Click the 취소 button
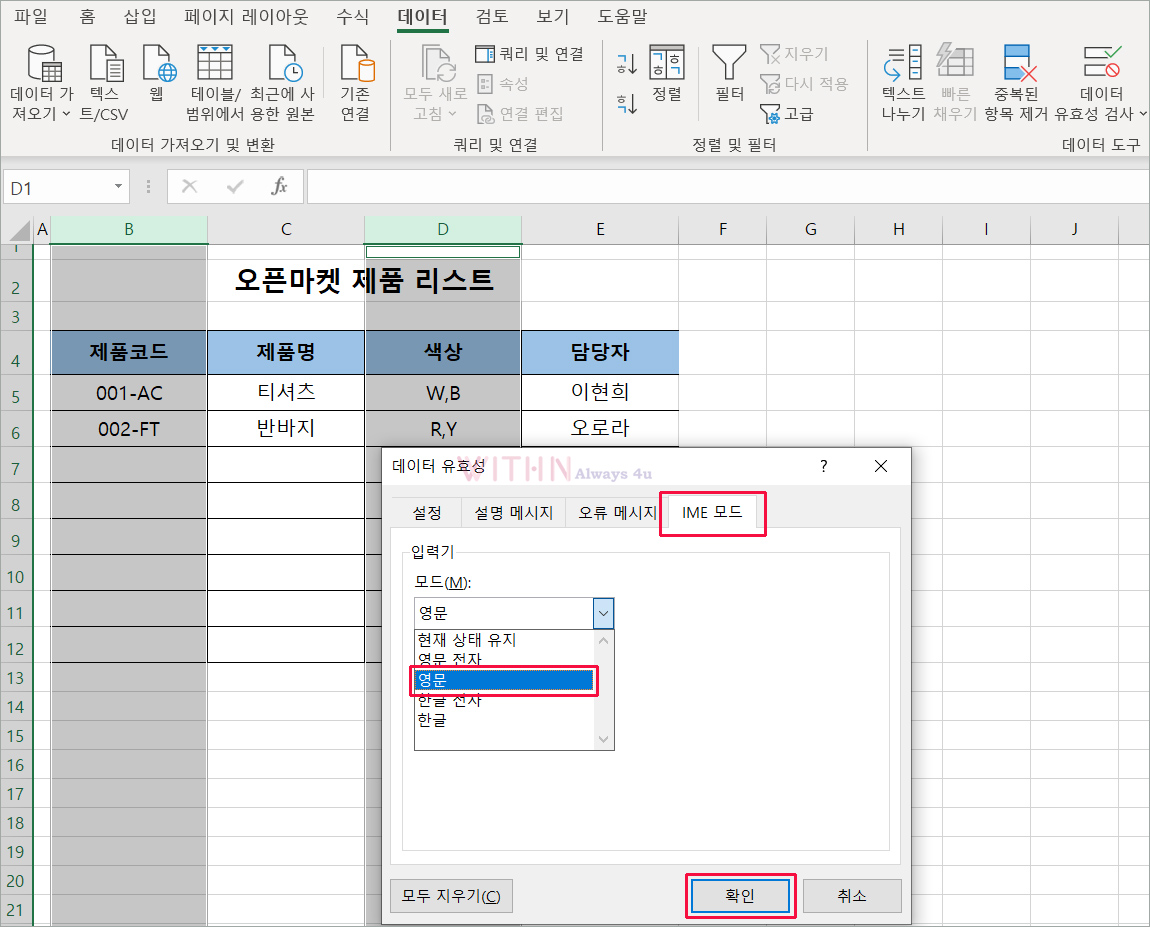Screen dimensions: 1150x927 (x=851, y=895)
